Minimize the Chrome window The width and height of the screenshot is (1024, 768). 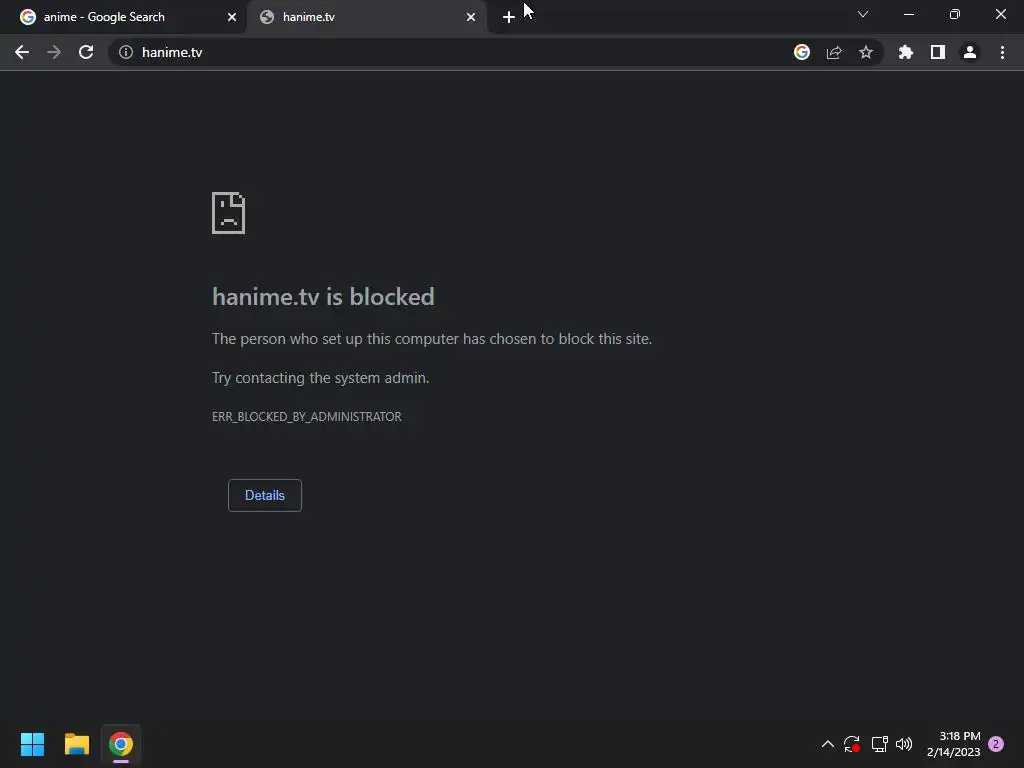[x=908, y=14]
